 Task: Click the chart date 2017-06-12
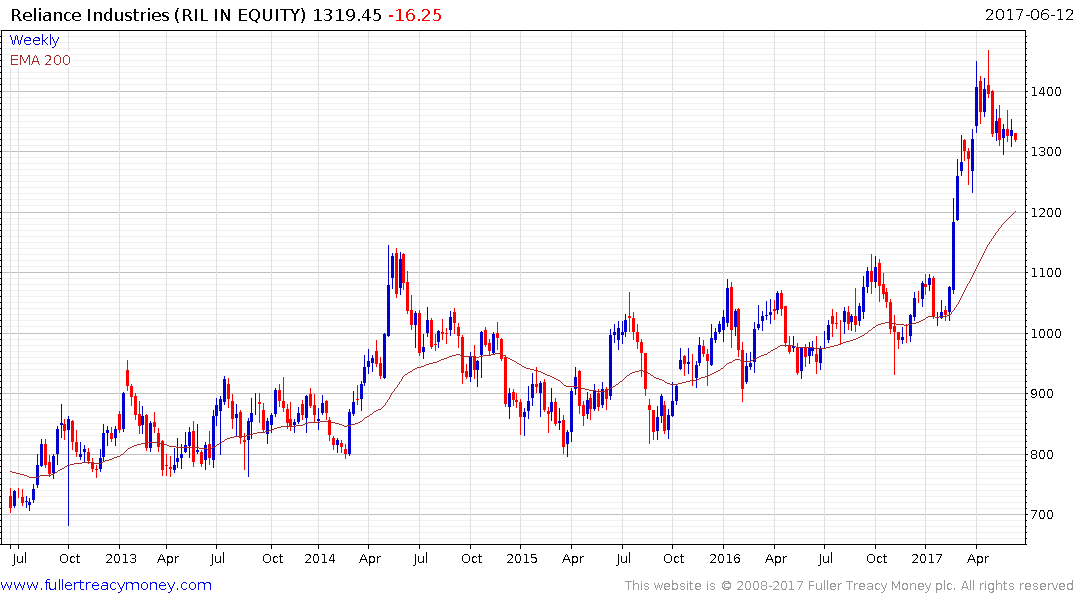[1029, 14]
